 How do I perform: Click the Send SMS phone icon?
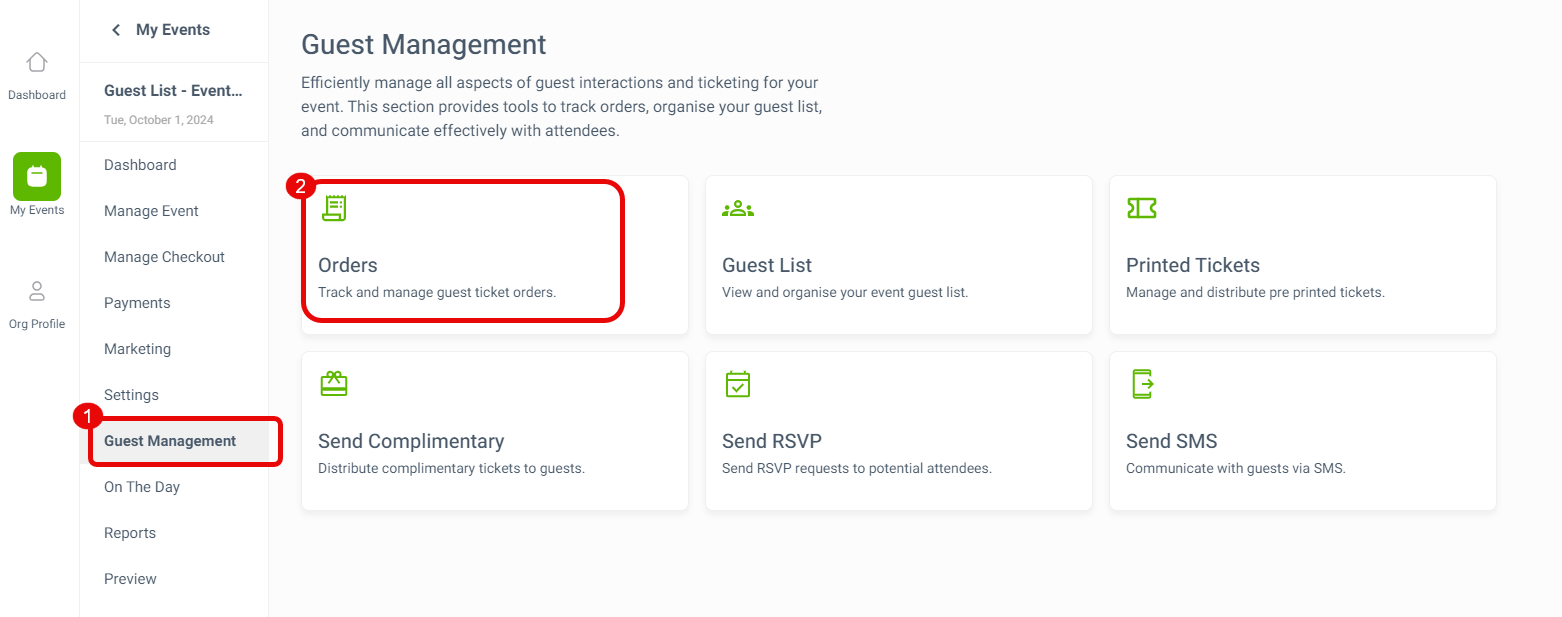pyautogui.click(x=1142, y=384)
